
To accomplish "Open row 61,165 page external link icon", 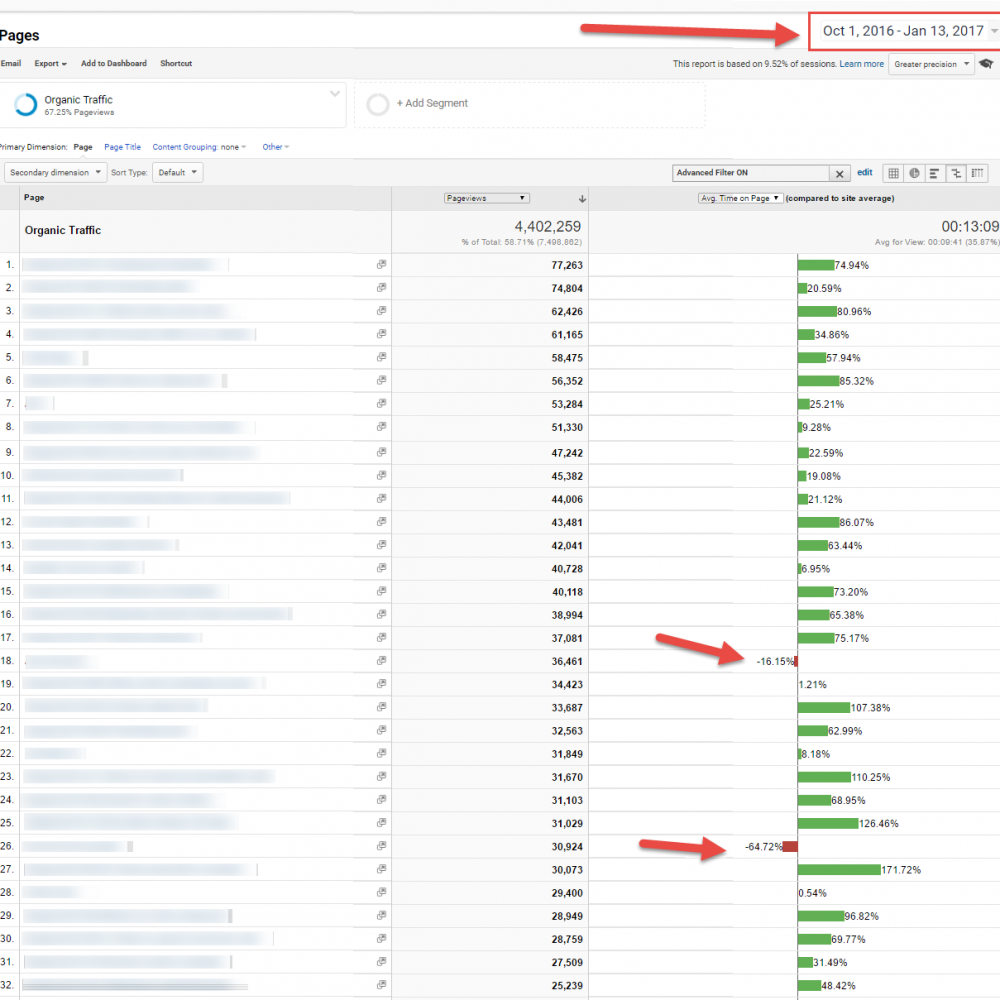I will tap(381, 334).
